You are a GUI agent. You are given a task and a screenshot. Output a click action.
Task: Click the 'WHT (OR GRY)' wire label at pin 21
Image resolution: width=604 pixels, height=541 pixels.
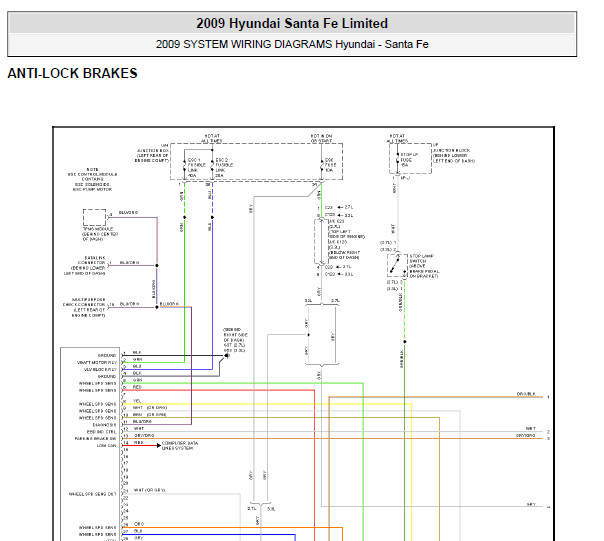[149, 490]
